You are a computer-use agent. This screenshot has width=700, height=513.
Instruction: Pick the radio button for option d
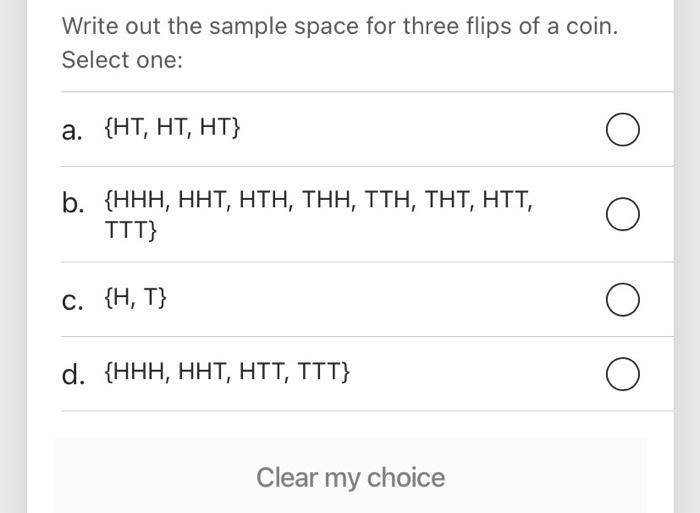coord(623,374)
